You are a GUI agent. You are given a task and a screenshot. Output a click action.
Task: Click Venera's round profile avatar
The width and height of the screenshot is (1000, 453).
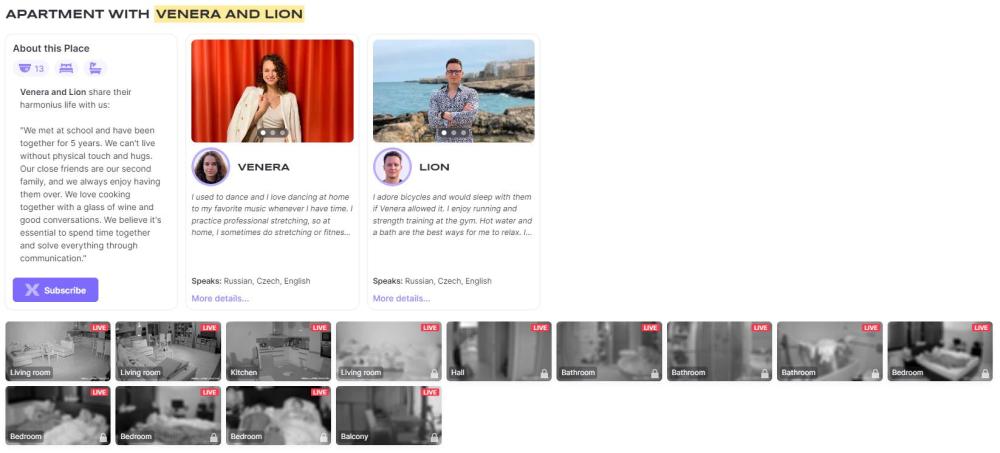pos(211,167)
